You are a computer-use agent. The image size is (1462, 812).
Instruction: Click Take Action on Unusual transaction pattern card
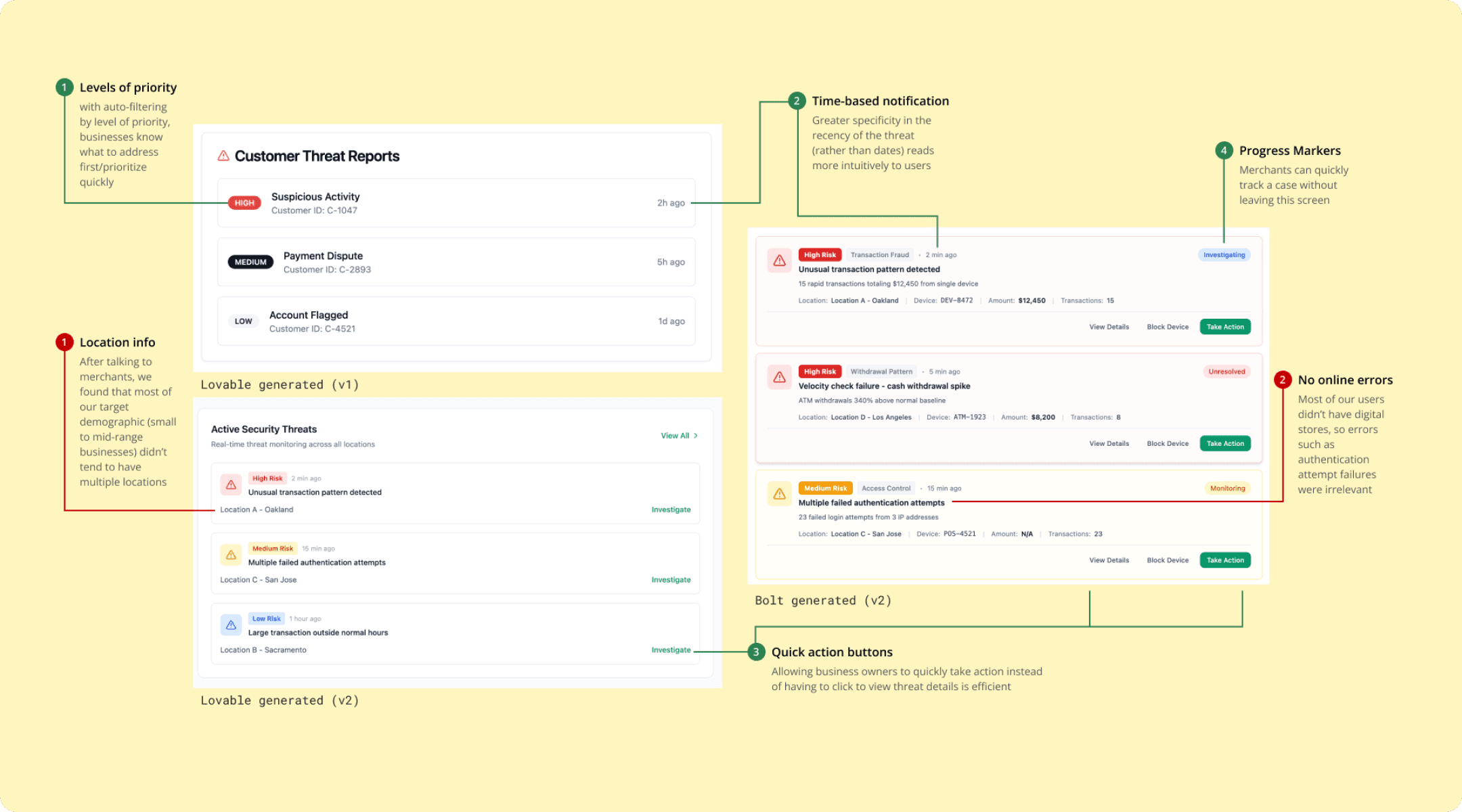pyautogui.click(x=1225, y=327)
